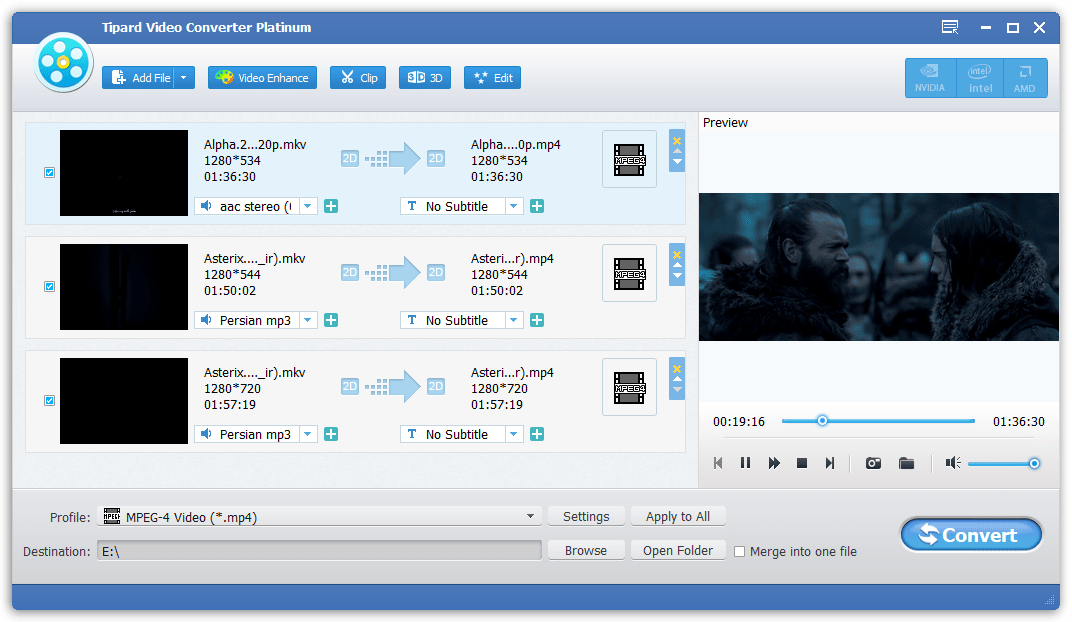Image resolution: width=1072 pixels, height=622 pixels.
Task: Move 1280*544 Asterix file down
Action: coord(677,276)
